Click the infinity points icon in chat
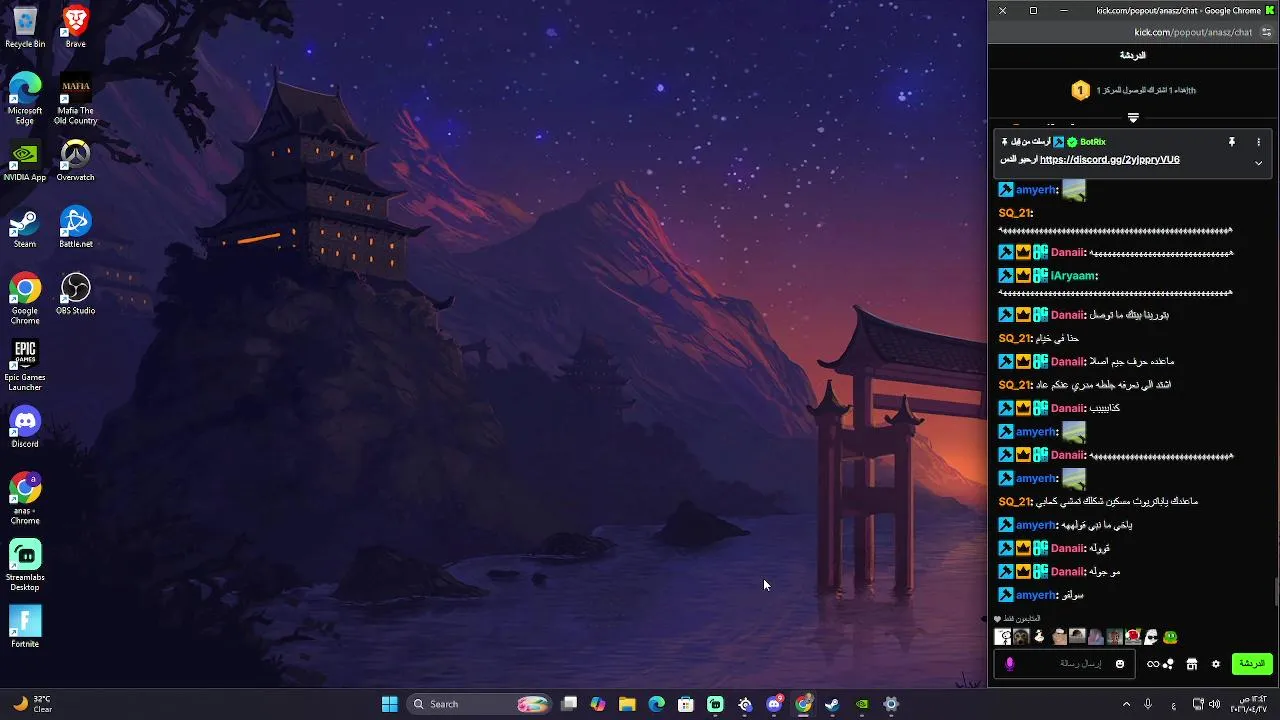Viewport: 1280px width, 720px height. tap(1160, 664)
